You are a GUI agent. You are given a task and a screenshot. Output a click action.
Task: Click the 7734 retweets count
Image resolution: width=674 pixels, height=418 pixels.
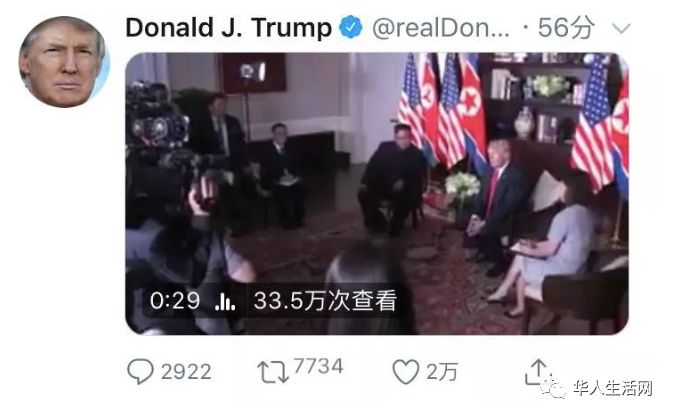click(319, 367)
